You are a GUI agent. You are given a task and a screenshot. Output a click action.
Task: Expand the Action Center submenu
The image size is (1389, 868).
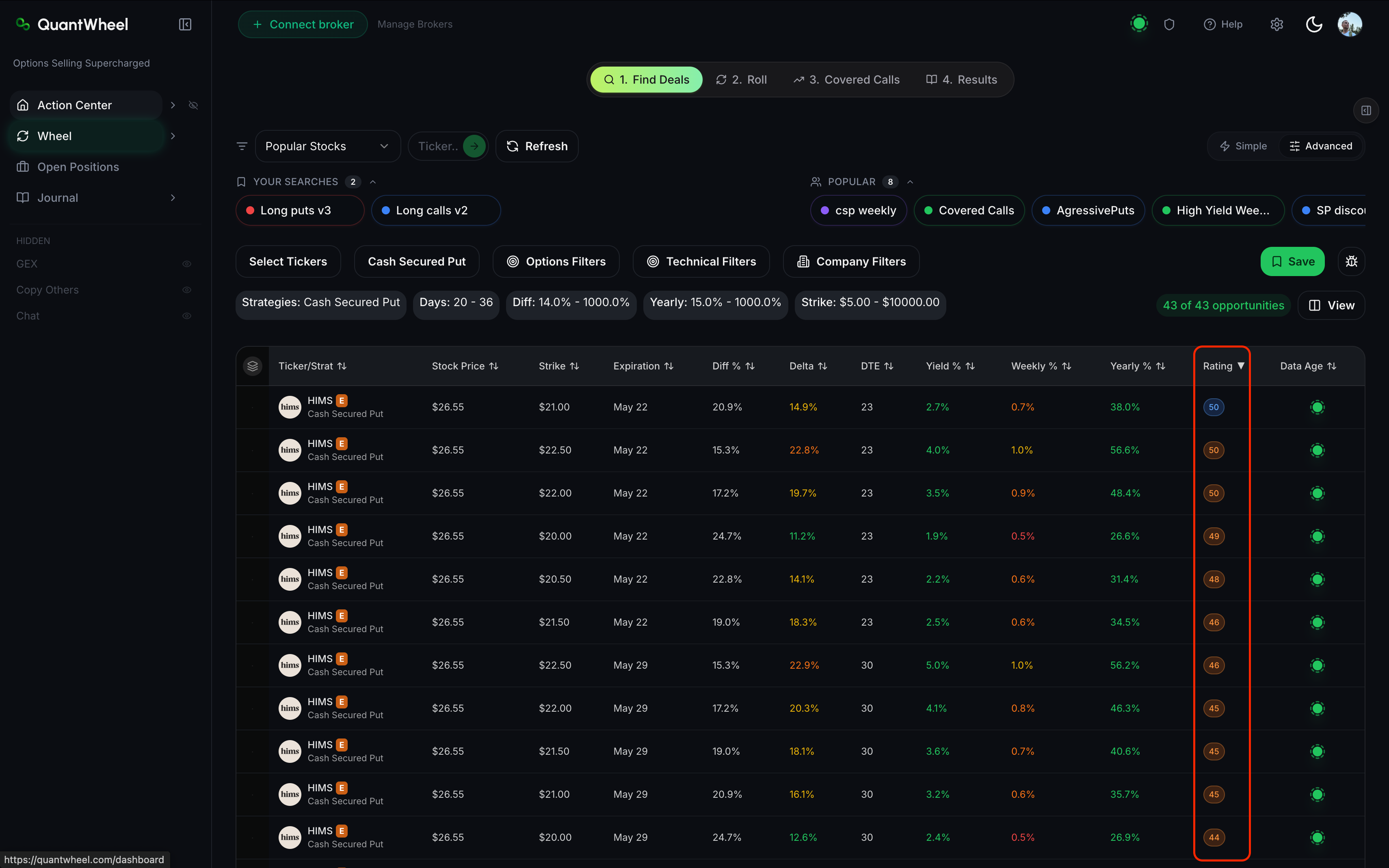(x=173, y=105)
